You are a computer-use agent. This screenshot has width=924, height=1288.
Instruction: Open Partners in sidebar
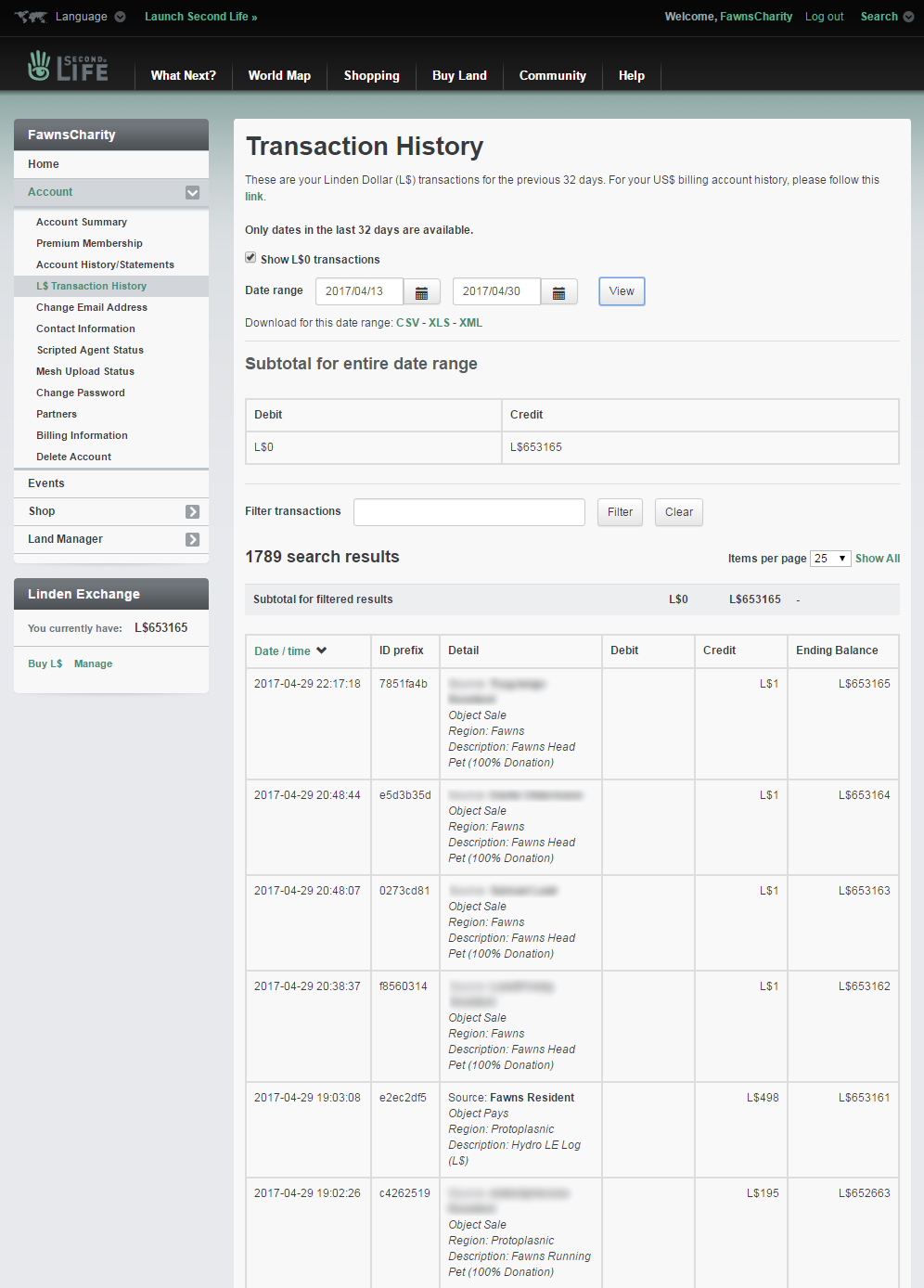click(57, 415)
